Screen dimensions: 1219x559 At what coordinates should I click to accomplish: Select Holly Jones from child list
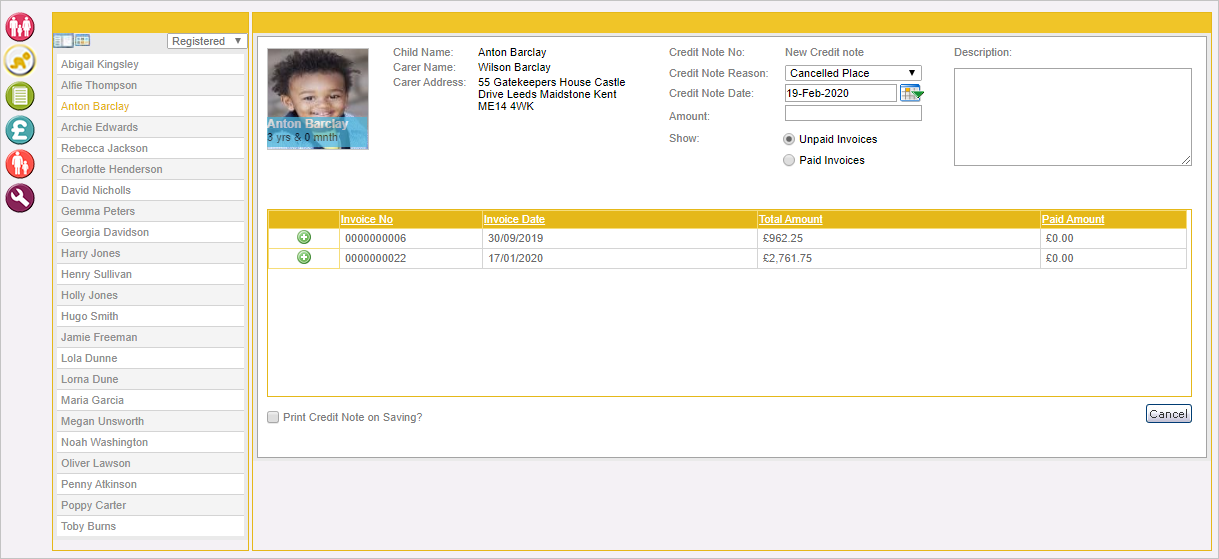[x=150, y=295]
